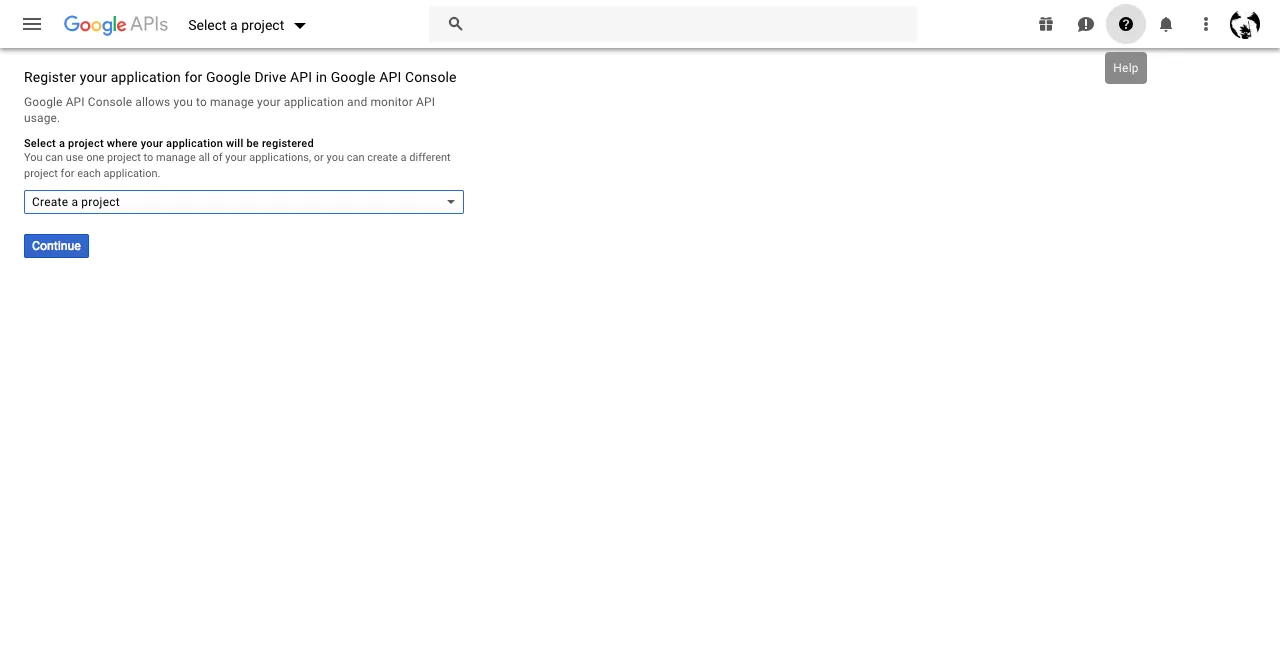Viewport: 1280px width, 661px height.
Task: Click the search magnifier icon
Action: pyautogui.click(x=456, y=24)
